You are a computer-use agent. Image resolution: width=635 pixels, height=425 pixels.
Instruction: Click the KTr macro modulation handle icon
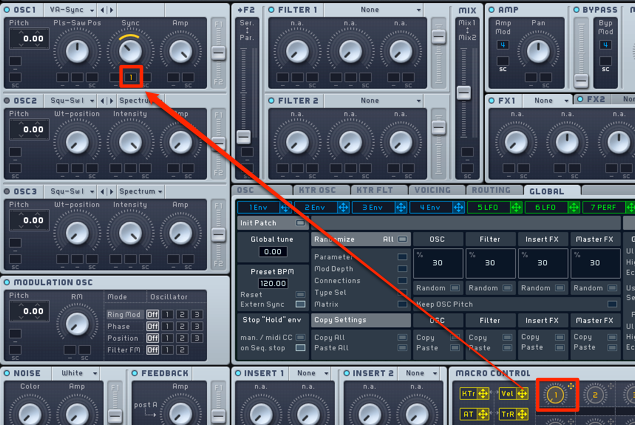(x=483, y=393)
